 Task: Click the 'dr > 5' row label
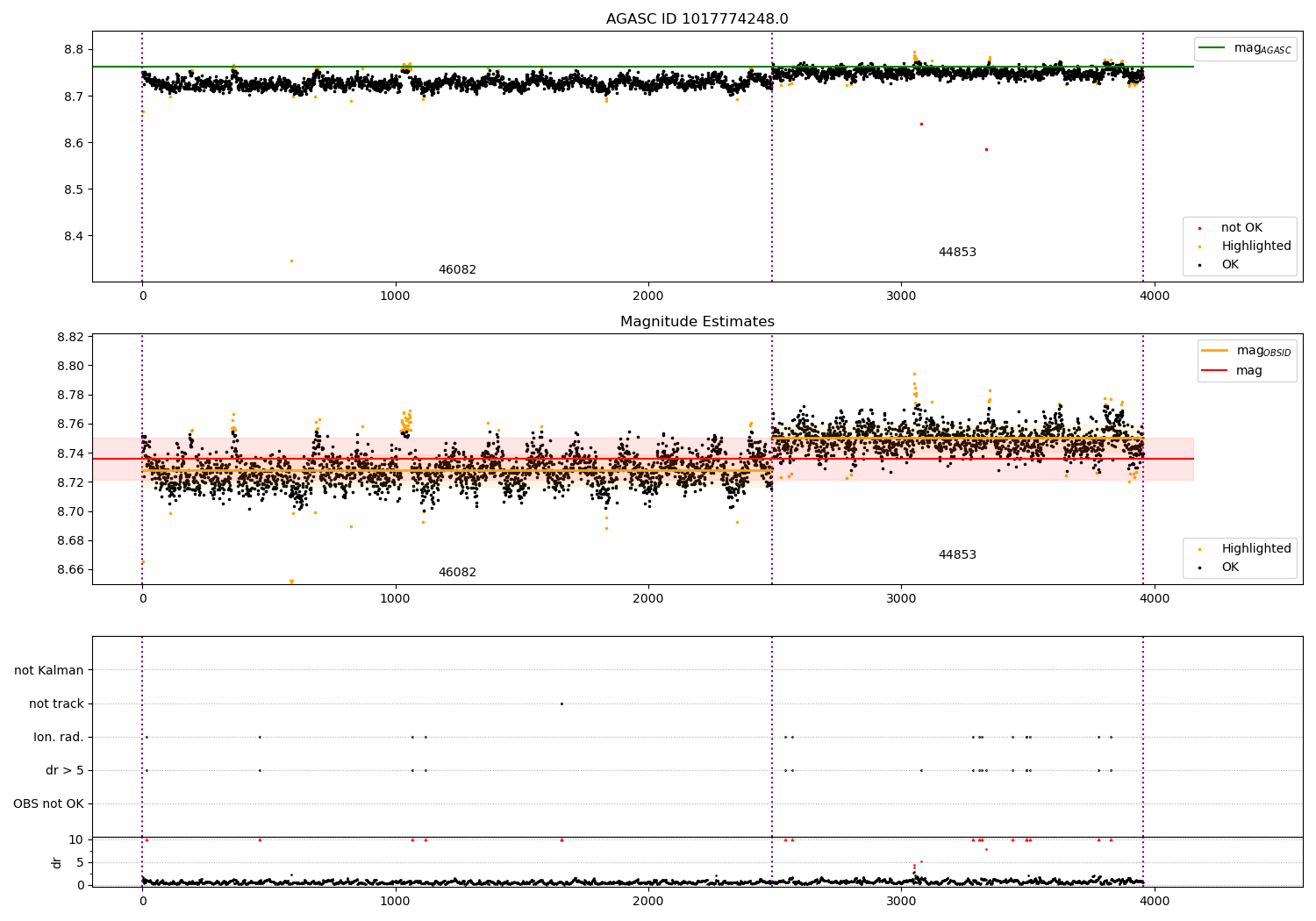(x=65, y=771)
